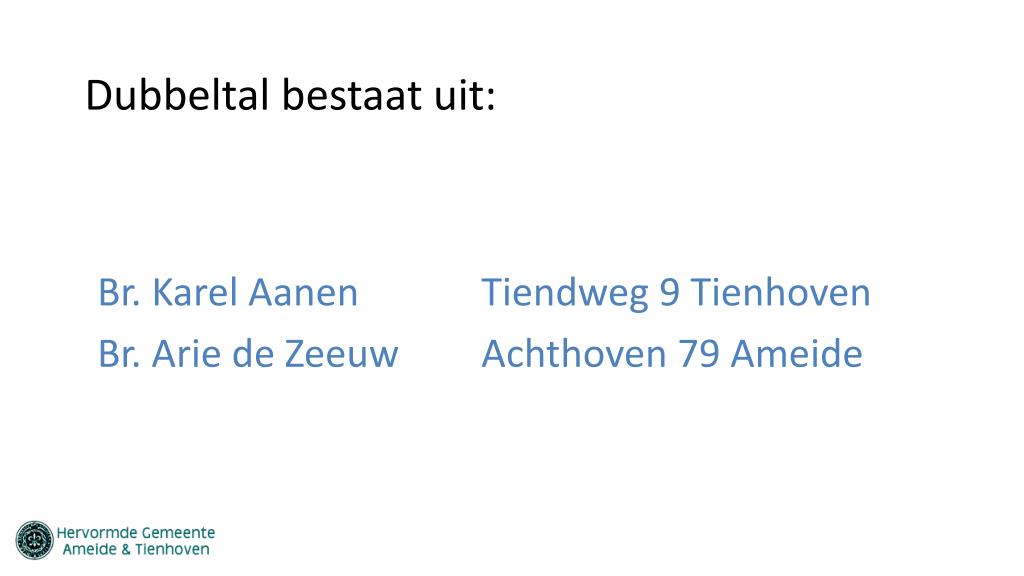Image resolution: width=1024 pixels, height=576 pixels.
Task: Click 'Br.' before Arie de Zeeuw
Action: 119,354
